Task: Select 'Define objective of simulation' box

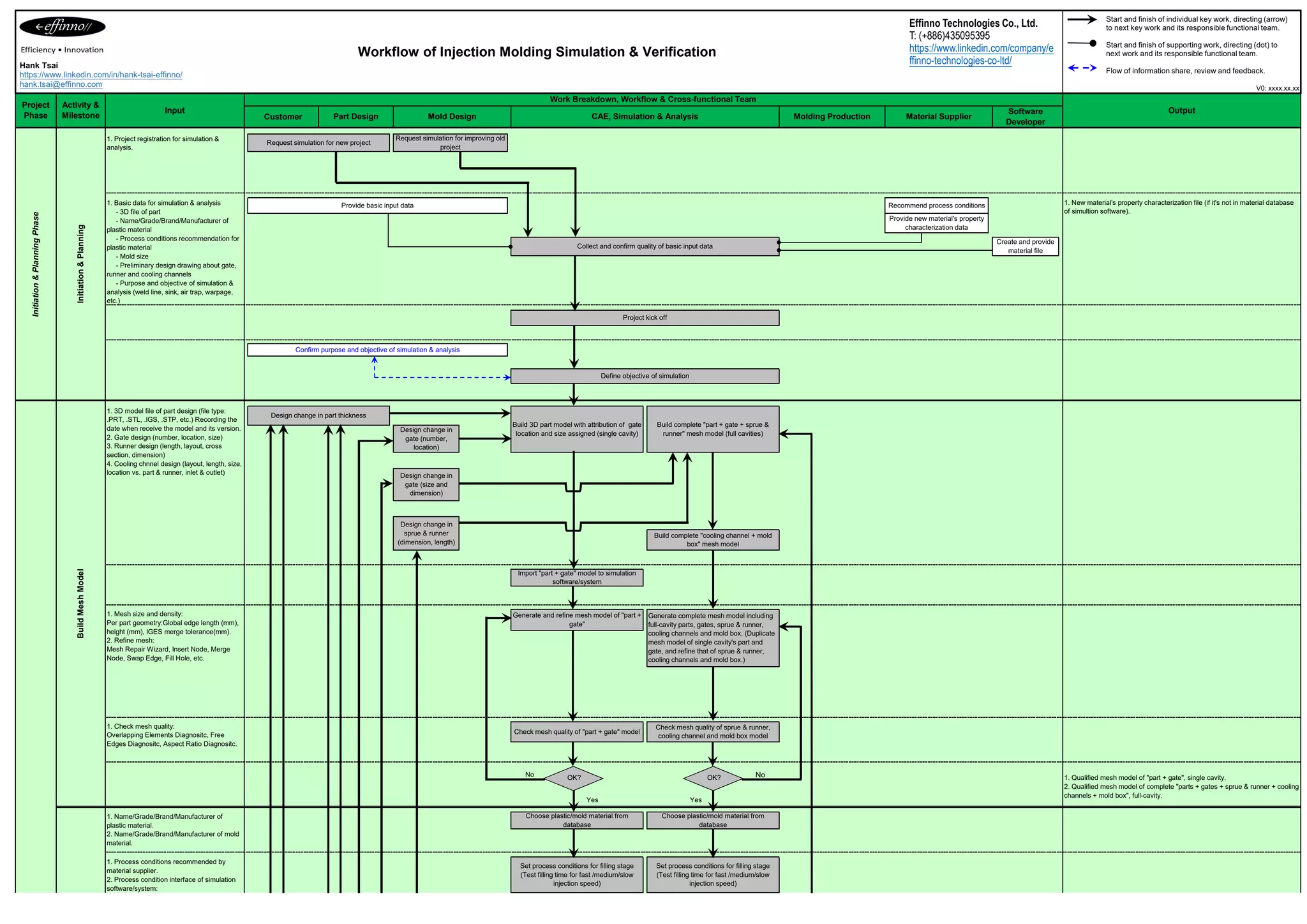Action: point(645,376)
